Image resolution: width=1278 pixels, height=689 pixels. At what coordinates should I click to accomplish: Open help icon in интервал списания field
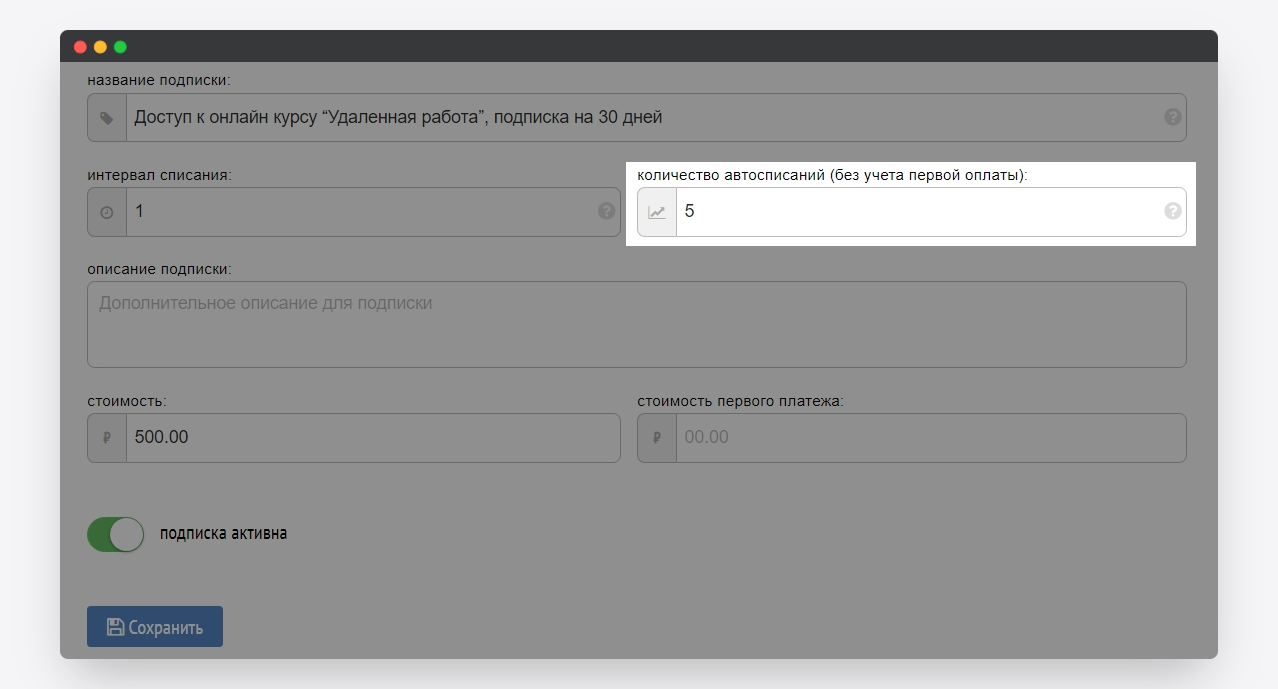[606, 211]
